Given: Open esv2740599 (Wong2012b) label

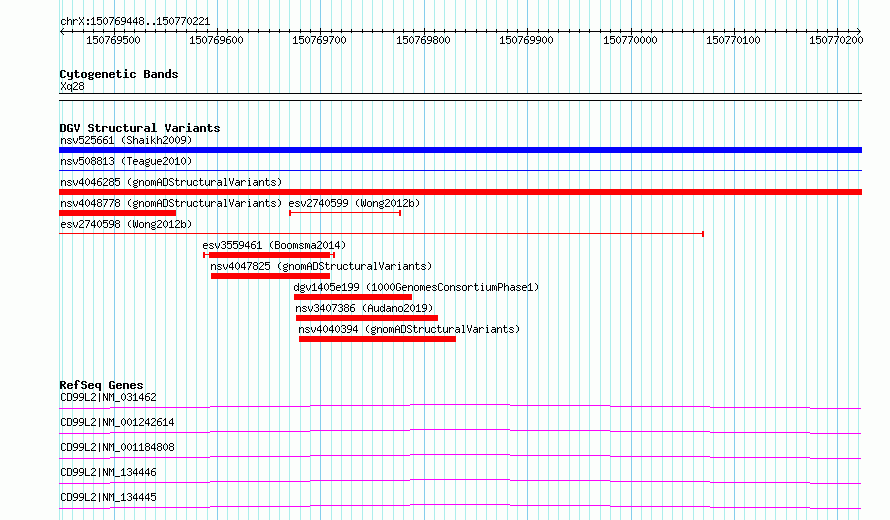Looking at the screenshot, I should [x=354, y=203].
